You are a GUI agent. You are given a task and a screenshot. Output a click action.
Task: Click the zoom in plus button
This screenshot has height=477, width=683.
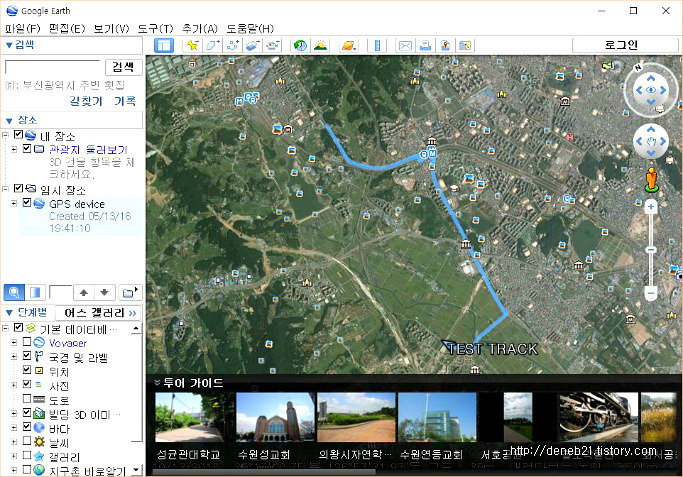651,206
